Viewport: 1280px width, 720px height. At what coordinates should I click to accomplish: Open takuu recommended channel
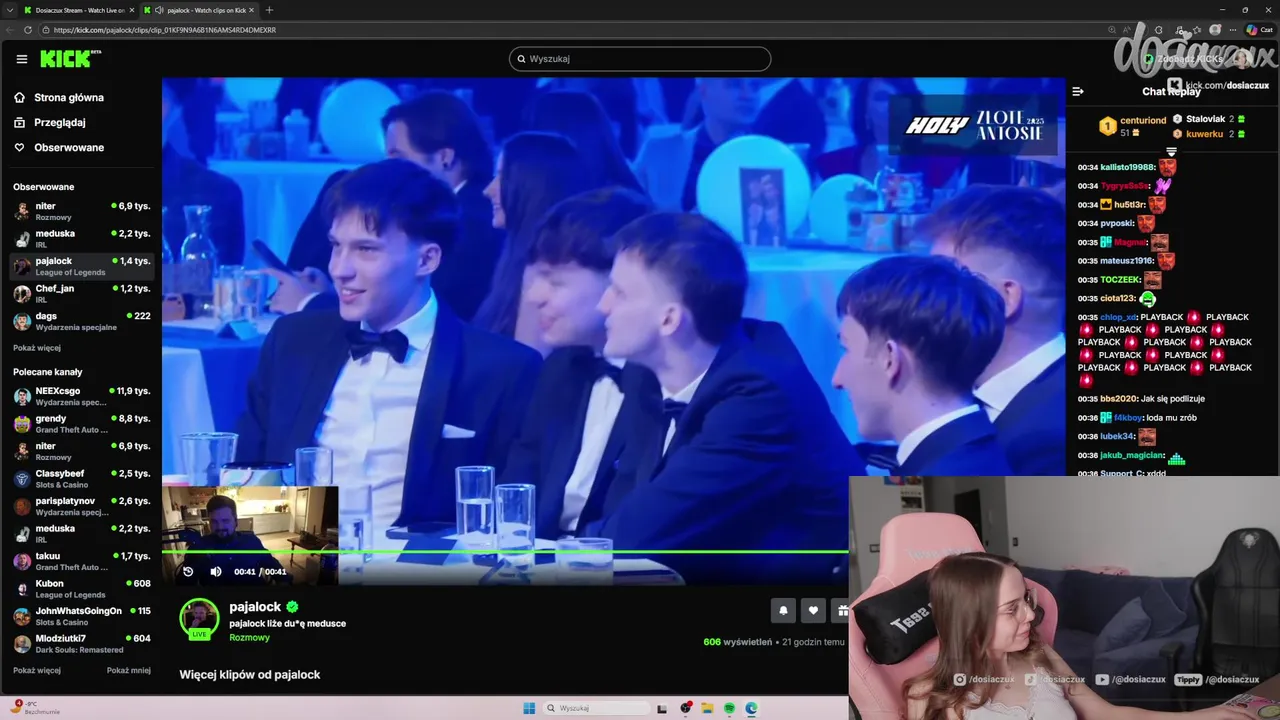[x=81, y=561]
